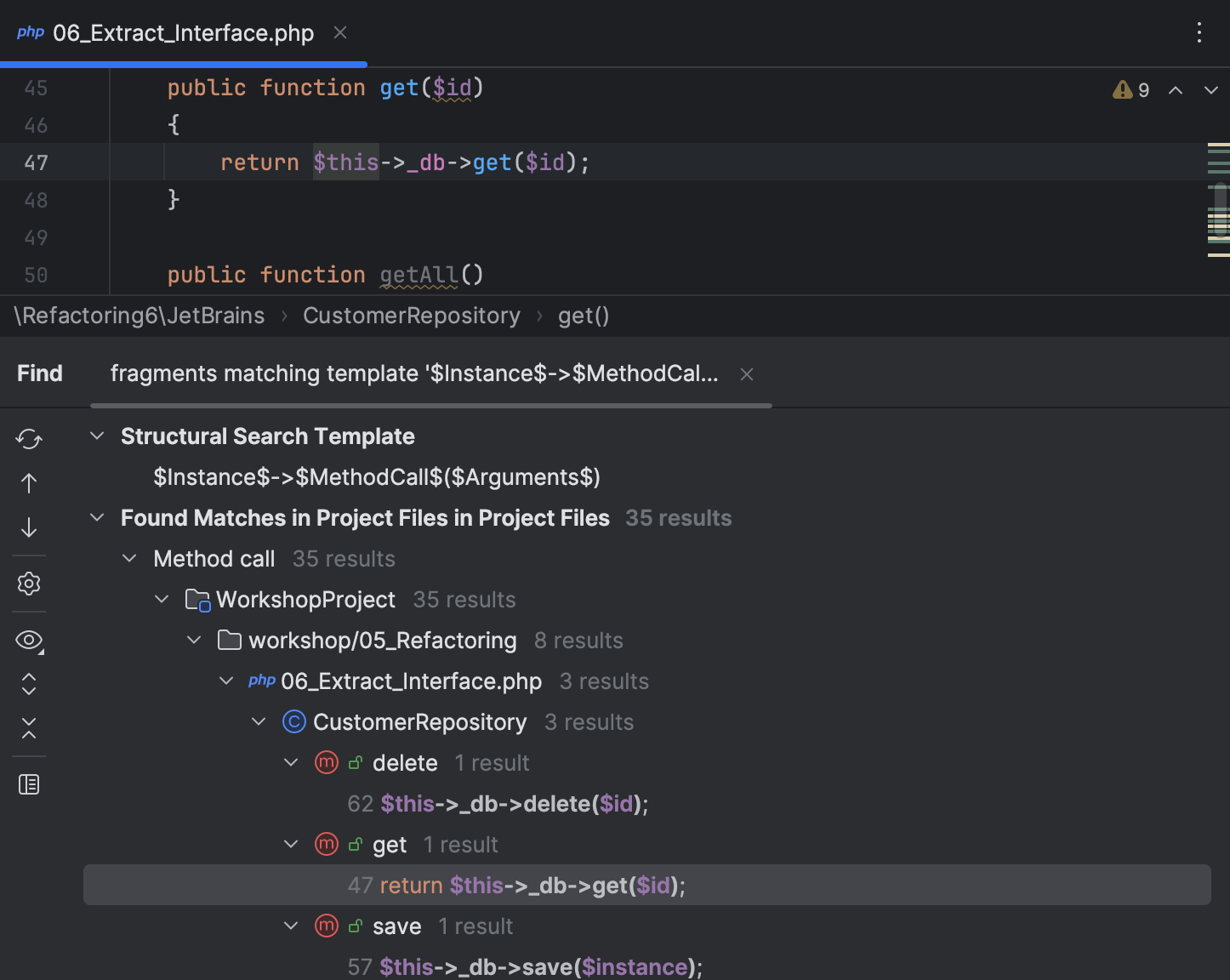Click the php file icon beside 06_Extract_Interface.php result
This screenshot has height=980, width=1230.
261,681
